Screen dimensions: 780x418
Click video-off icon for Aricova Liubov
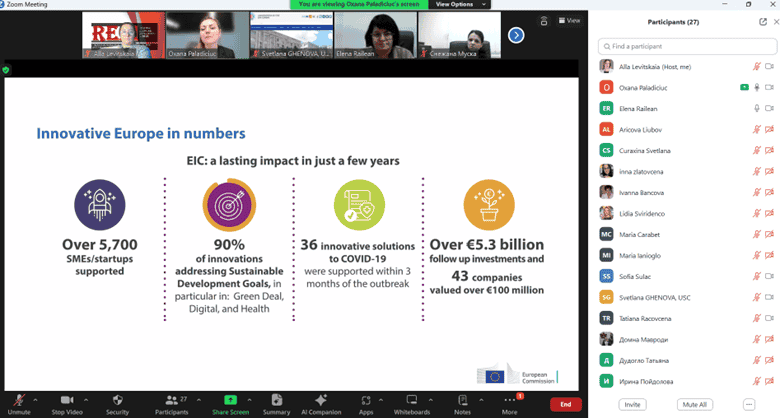coord(769,129)
